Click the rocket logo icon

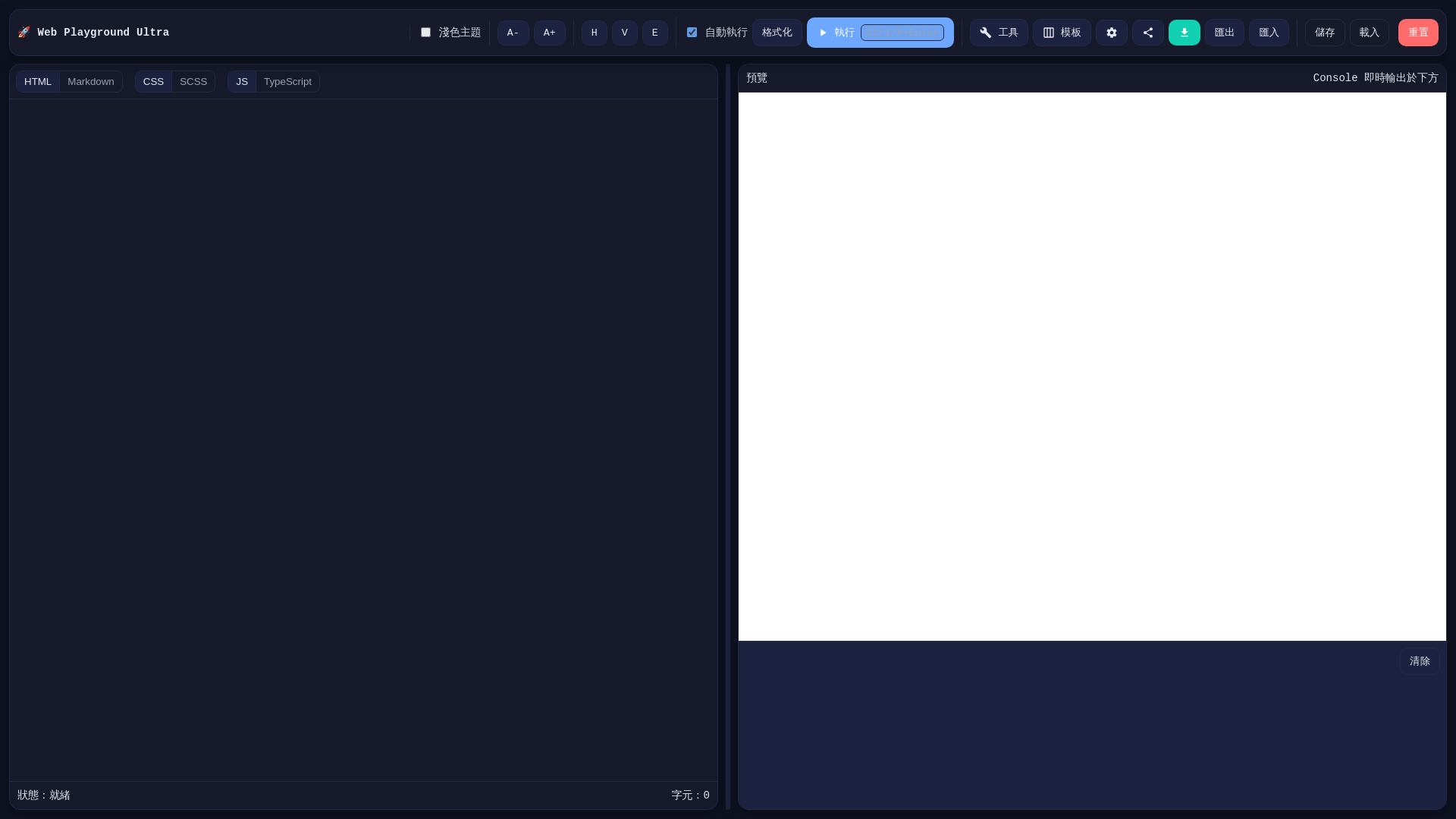(24, 33)
